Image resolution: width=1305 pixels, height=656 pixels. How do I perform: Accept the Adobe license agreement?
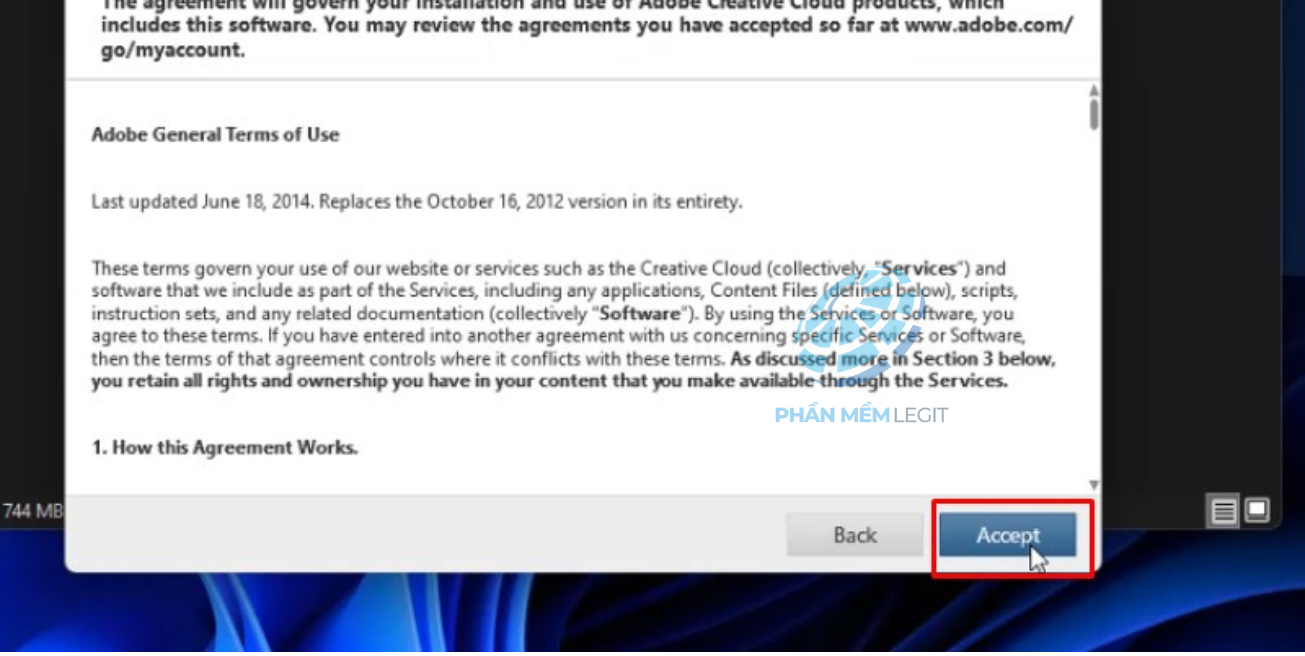[1007, 536]
